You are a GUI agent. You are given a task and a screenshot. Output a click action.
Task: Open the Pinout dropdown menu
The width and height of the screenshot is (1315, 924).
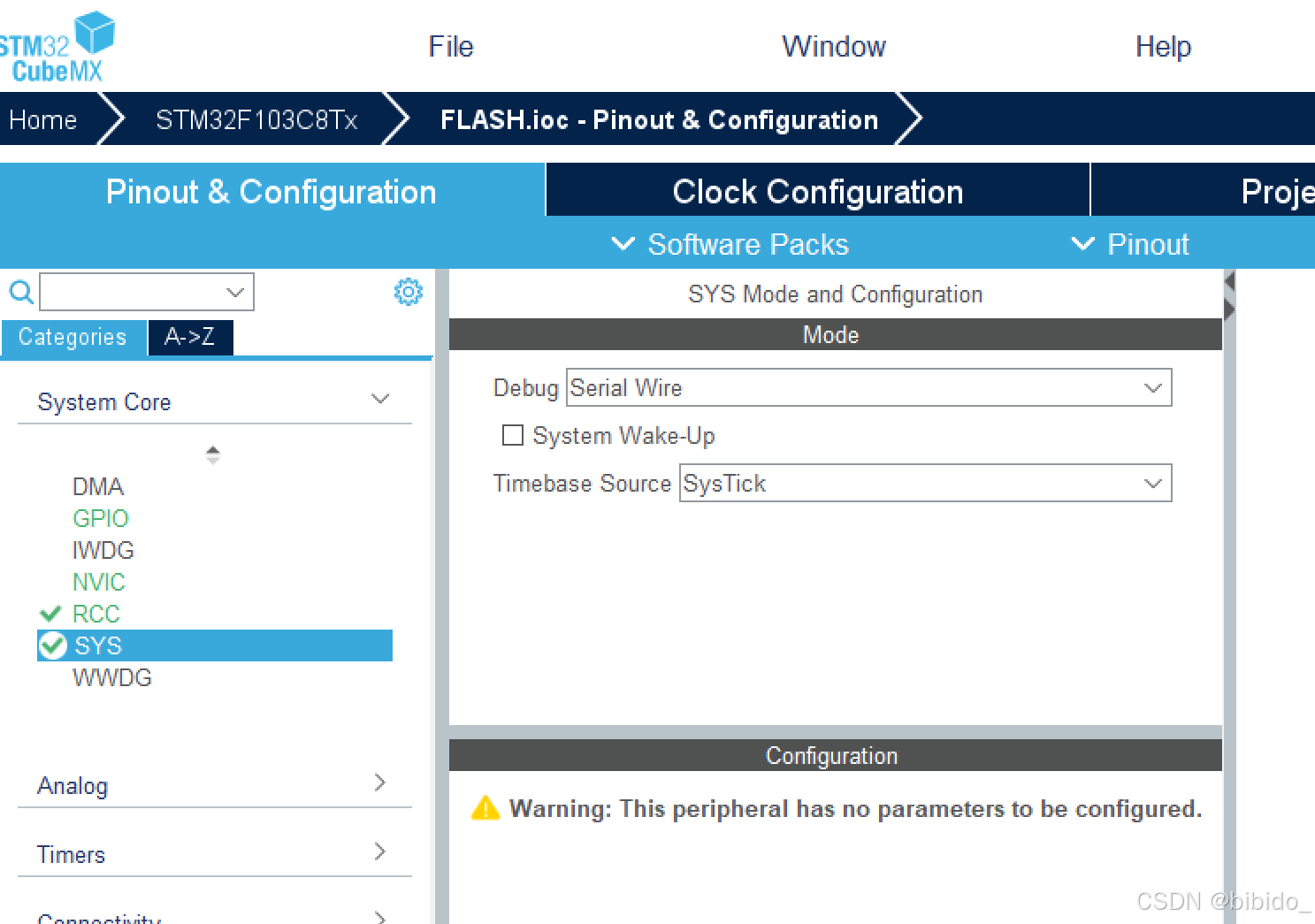(x=1130, y=244)
